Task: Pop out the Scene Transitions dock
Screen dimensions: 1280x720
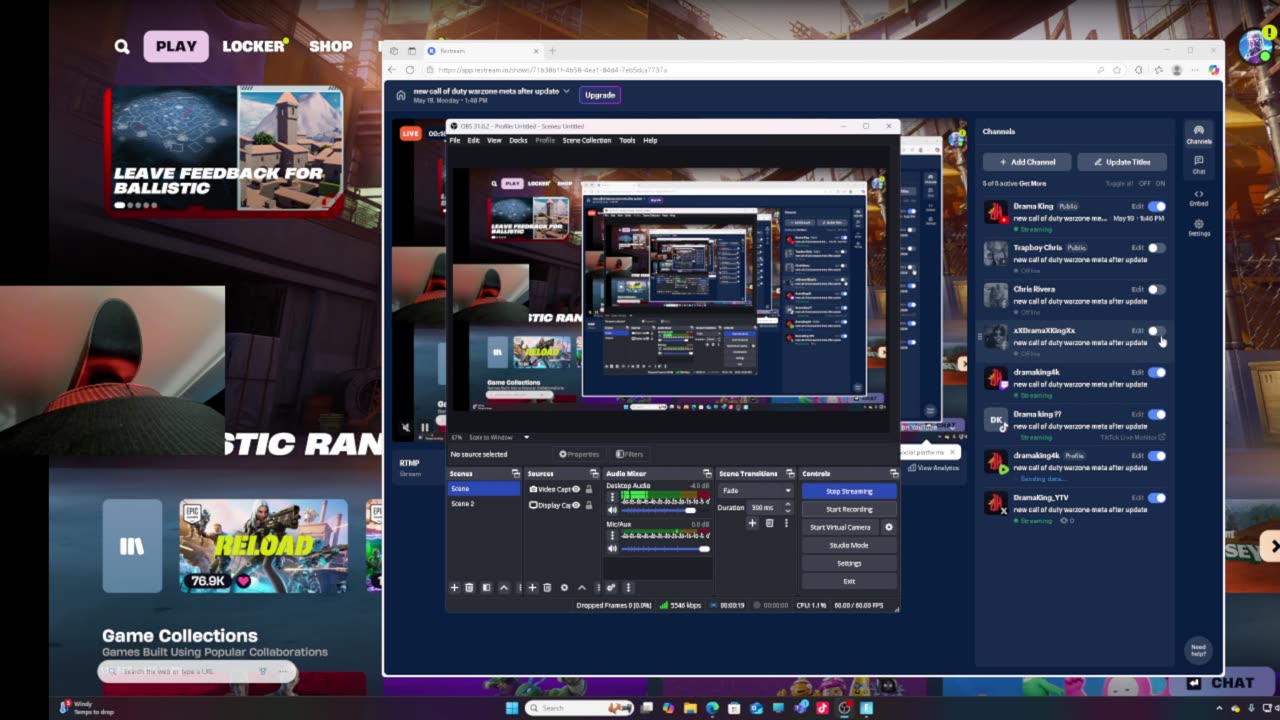Action: [790, 474]
